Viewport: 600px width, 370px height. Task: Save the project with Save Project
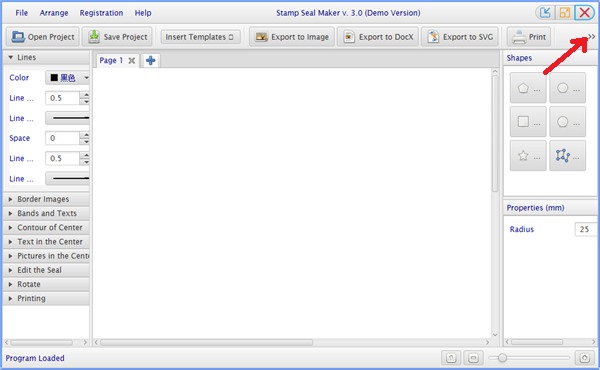point(117,37)
